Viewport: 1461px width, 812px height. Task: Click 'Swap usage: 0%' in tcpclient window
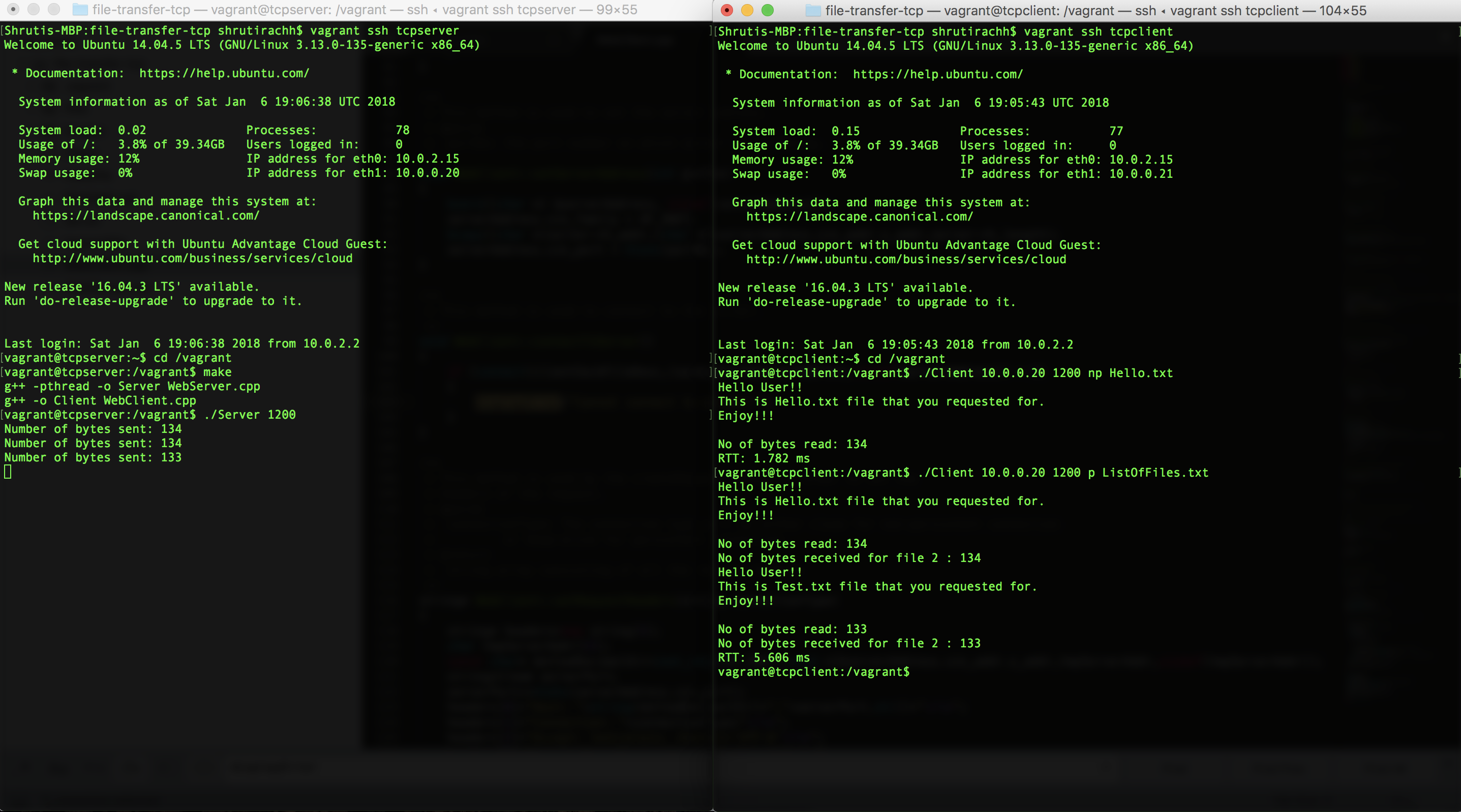point(788,174)
